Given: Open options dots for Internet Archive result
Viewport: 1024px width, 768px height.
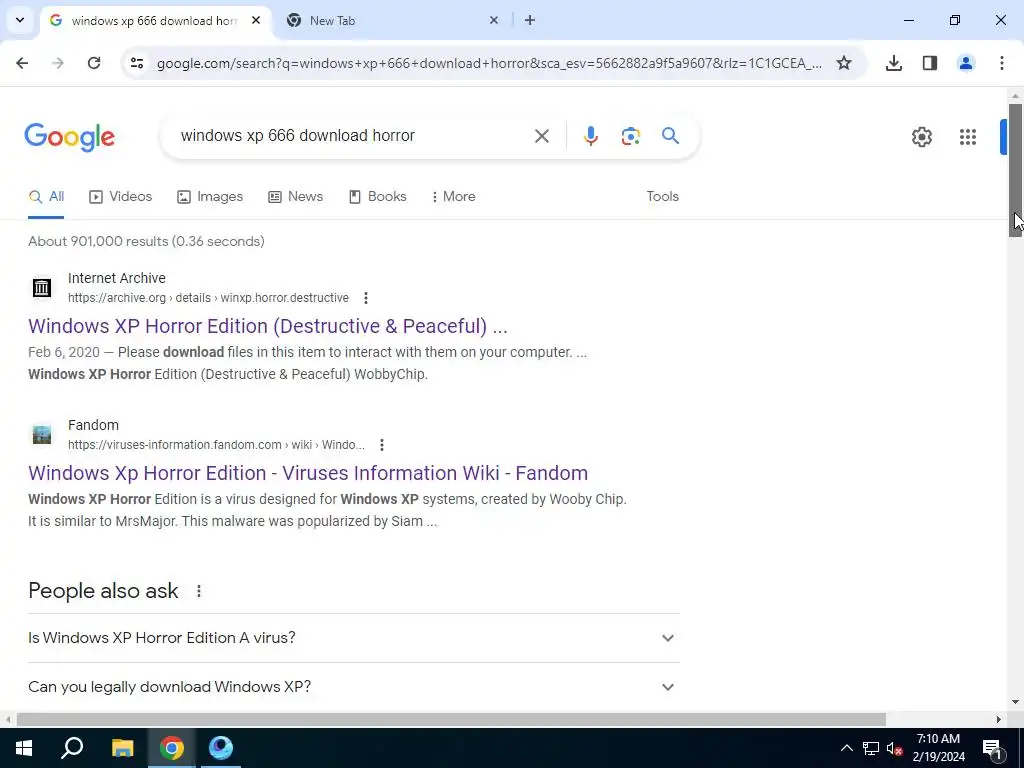Looking at the screenshot, I should tap(366, 298).
